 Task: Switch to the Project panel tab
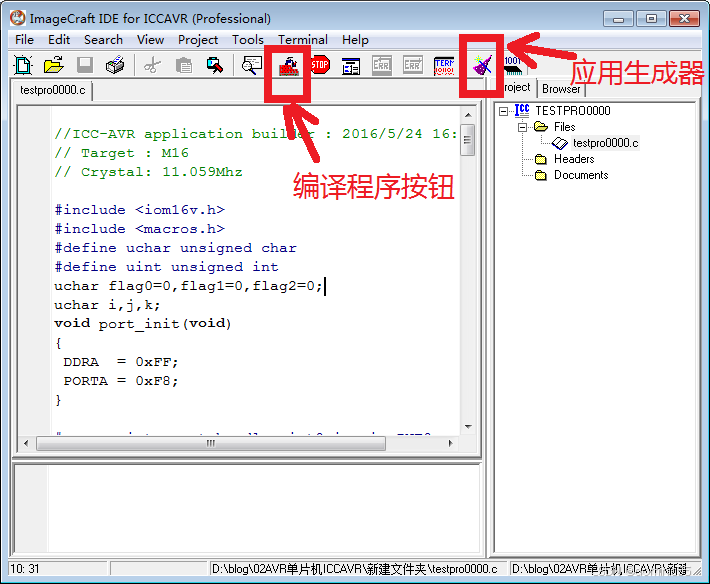pyautogui.click(x=517, y=87)
